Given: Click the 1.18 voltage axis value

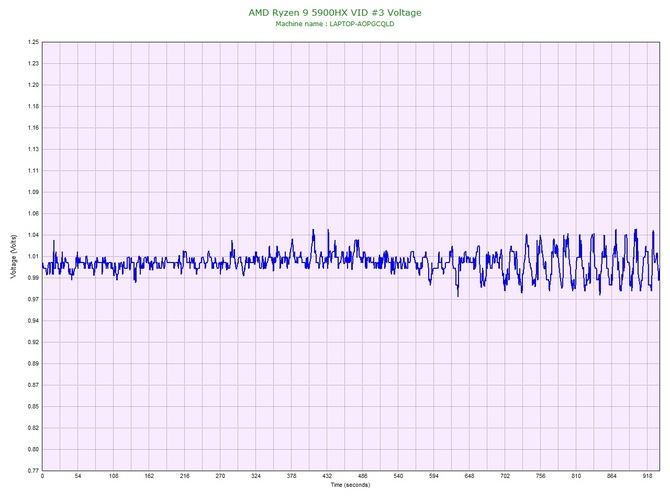Looking at the screenshot, I should (x=33, y=106).
